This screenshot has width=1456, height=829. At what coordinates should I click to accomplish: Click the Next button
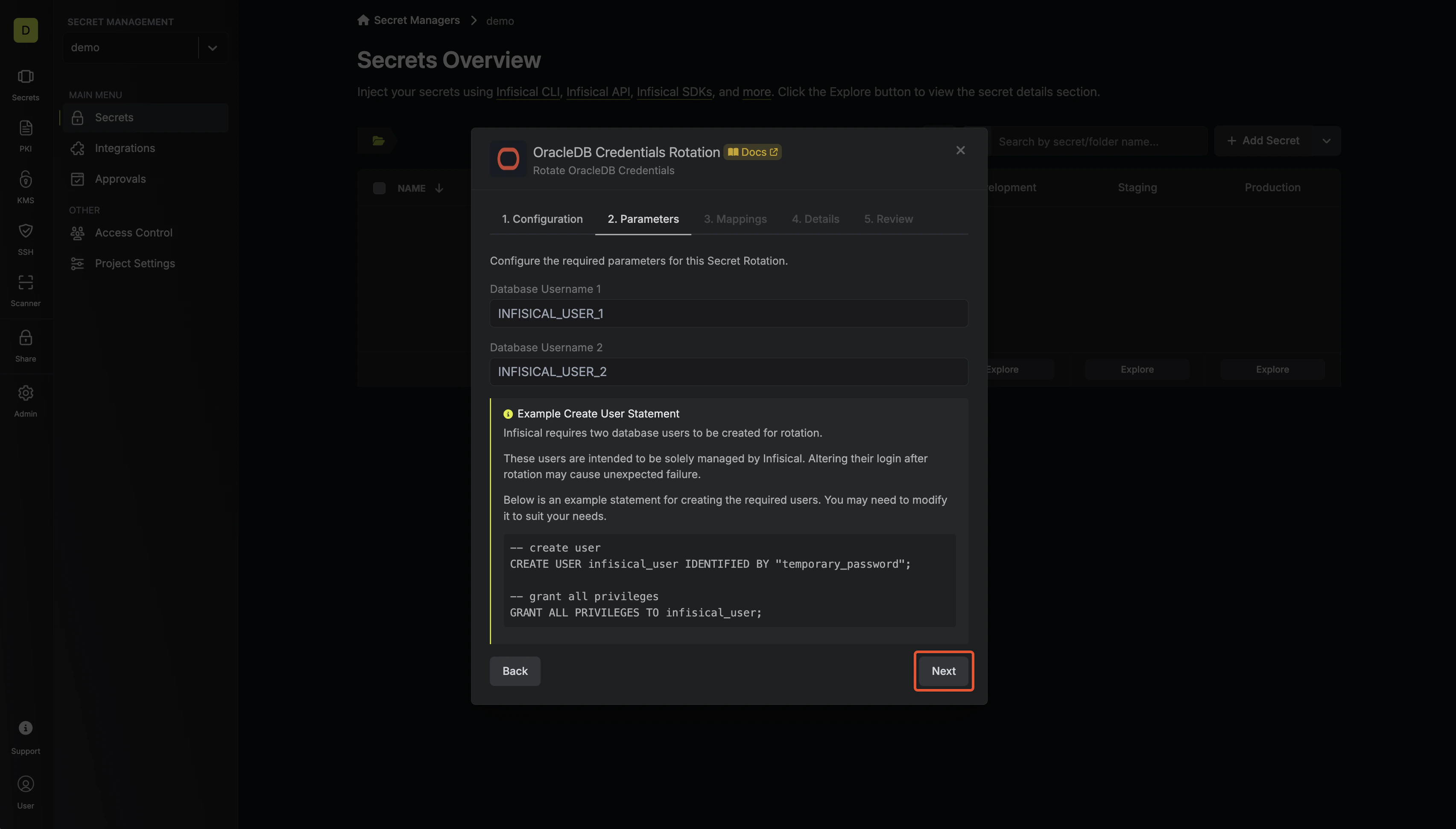944,671
